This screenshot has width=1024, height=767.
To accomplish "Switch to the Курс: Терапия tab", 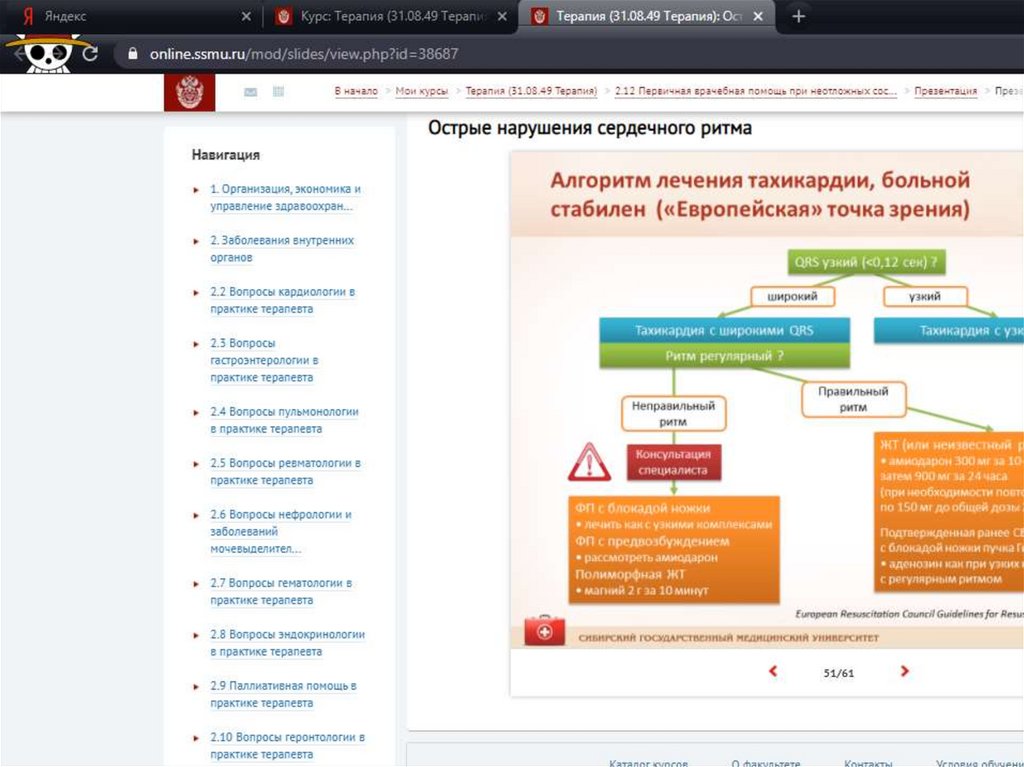I will click(x=390, y=16).
